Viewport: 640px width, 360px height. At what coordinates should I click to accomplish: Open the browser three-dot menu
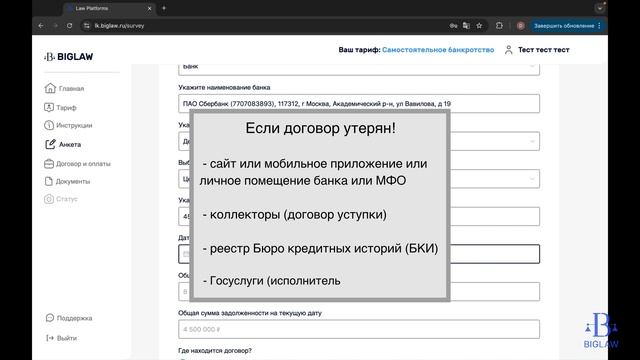pos(599,26)
